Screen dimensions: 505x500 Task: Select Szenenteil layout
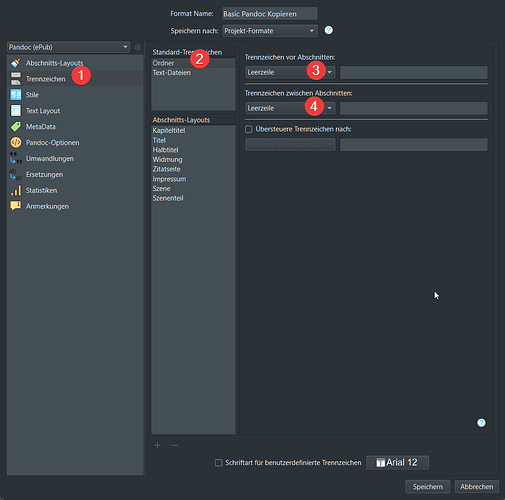(193, 198)
